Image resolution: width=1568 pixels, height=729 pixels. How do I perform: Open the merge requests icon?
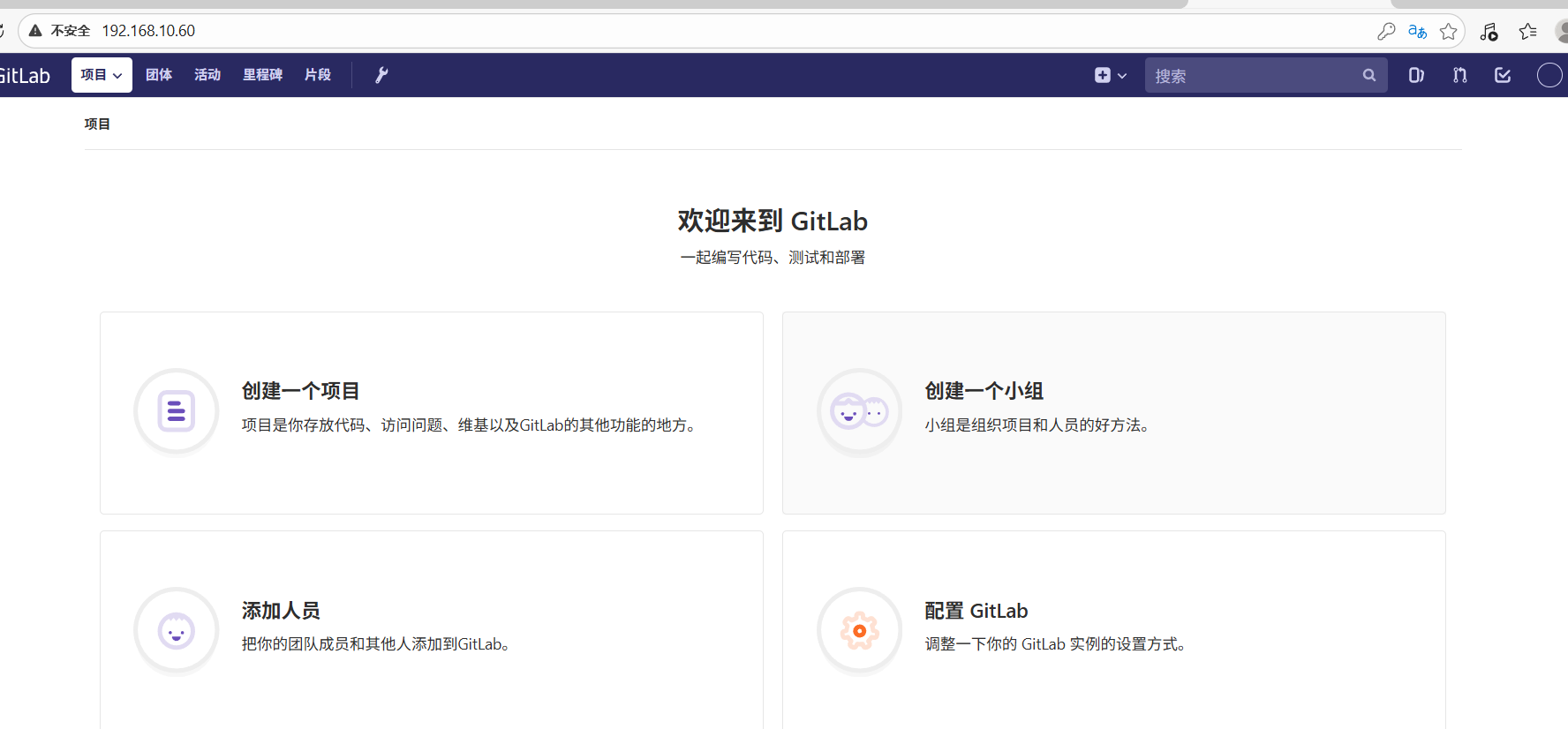click(x=1460, y=75)
